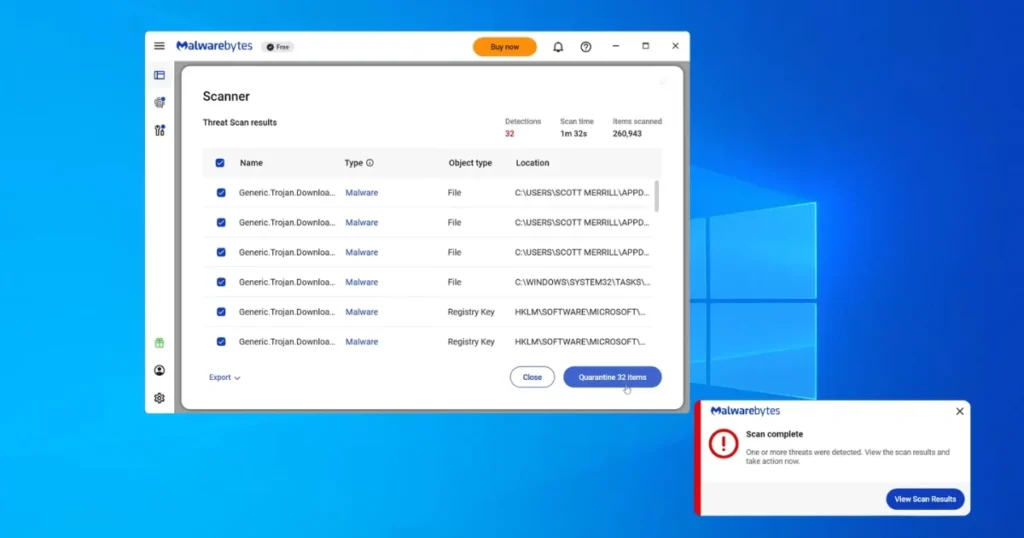
Task: Uncheck the third Generic.Trojan row checkbox
Action: 221,252
